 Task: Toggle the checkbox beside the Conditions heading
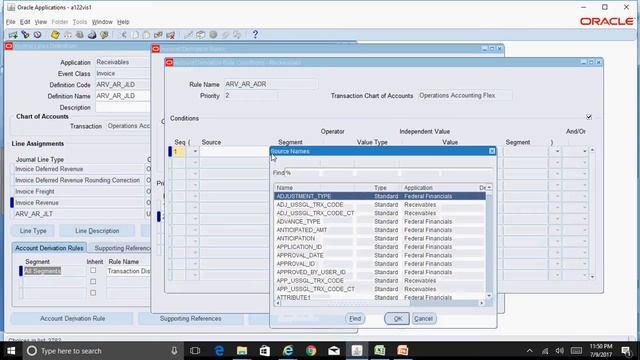coord(589,117)
